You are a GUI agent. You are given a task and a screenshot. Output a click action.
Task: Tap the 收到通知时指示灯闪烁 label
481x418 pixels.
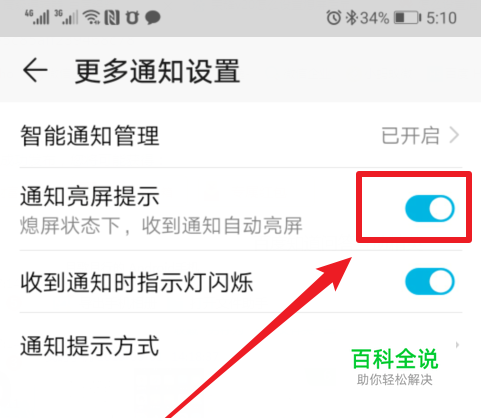[x=137, y=282]
